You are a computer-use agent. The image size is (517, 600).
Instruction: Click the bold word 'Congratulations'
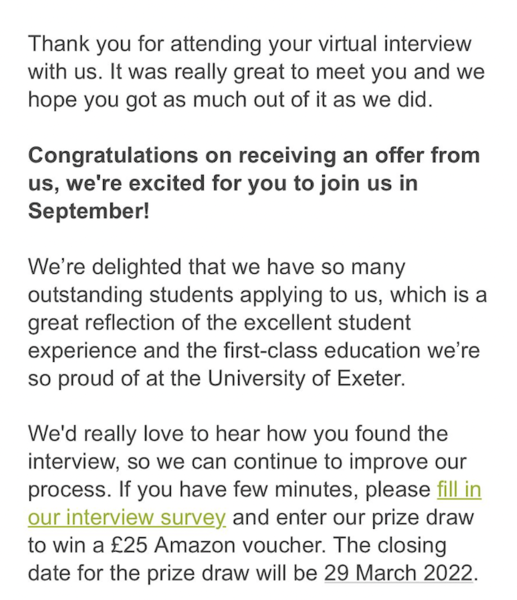113,155
